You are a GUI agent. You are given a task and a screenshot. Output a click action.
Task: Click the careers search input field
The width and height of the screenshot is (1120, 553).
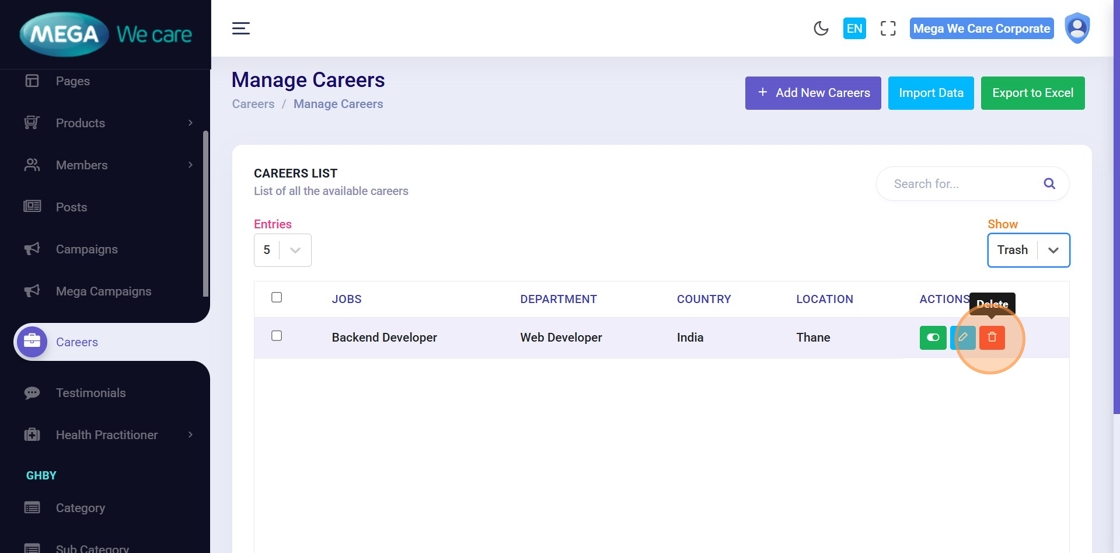click(x=960, y=184)
